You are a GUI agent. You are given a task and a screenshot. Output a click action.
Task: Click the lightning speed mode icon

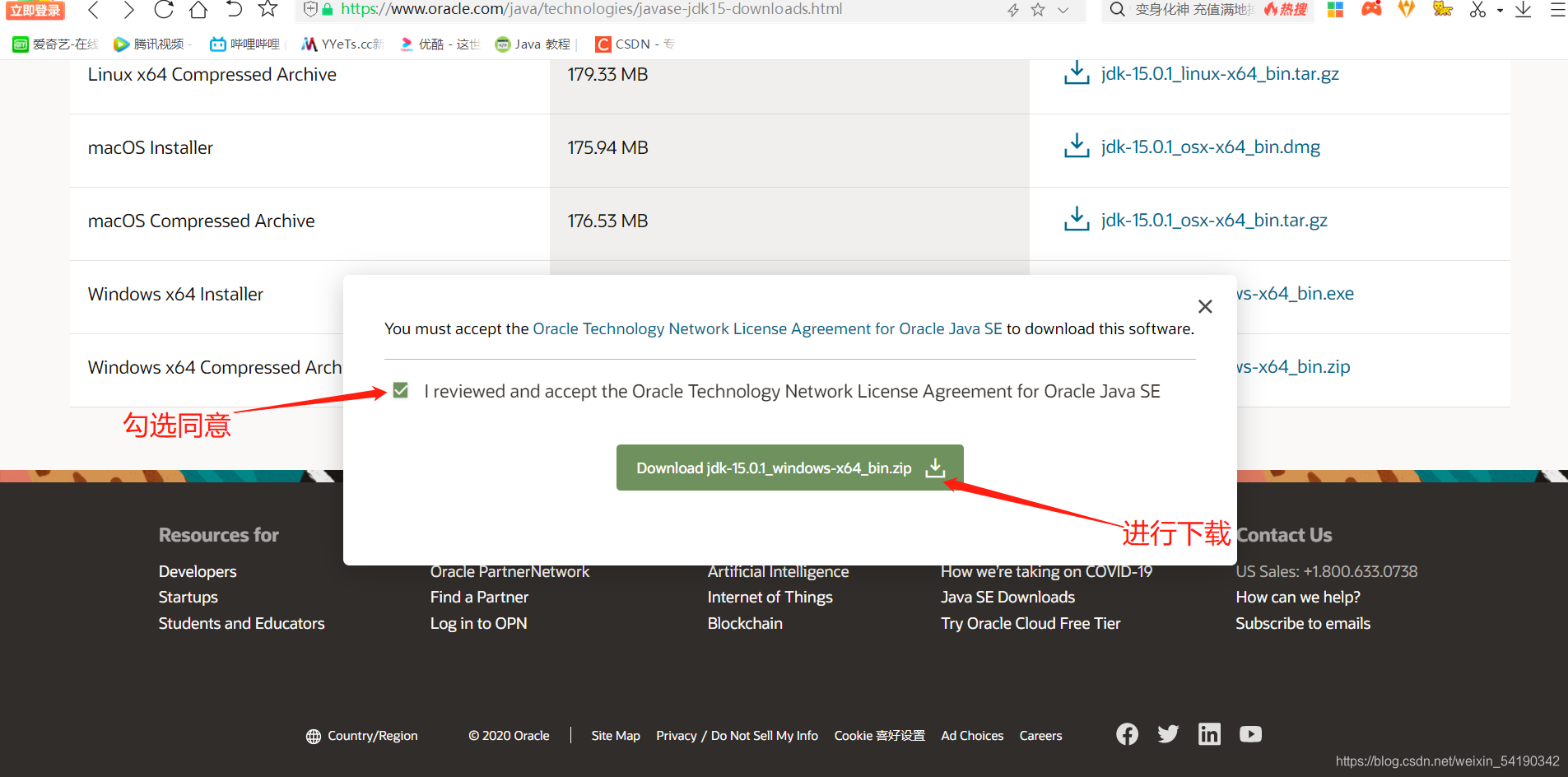point(1013,10)
